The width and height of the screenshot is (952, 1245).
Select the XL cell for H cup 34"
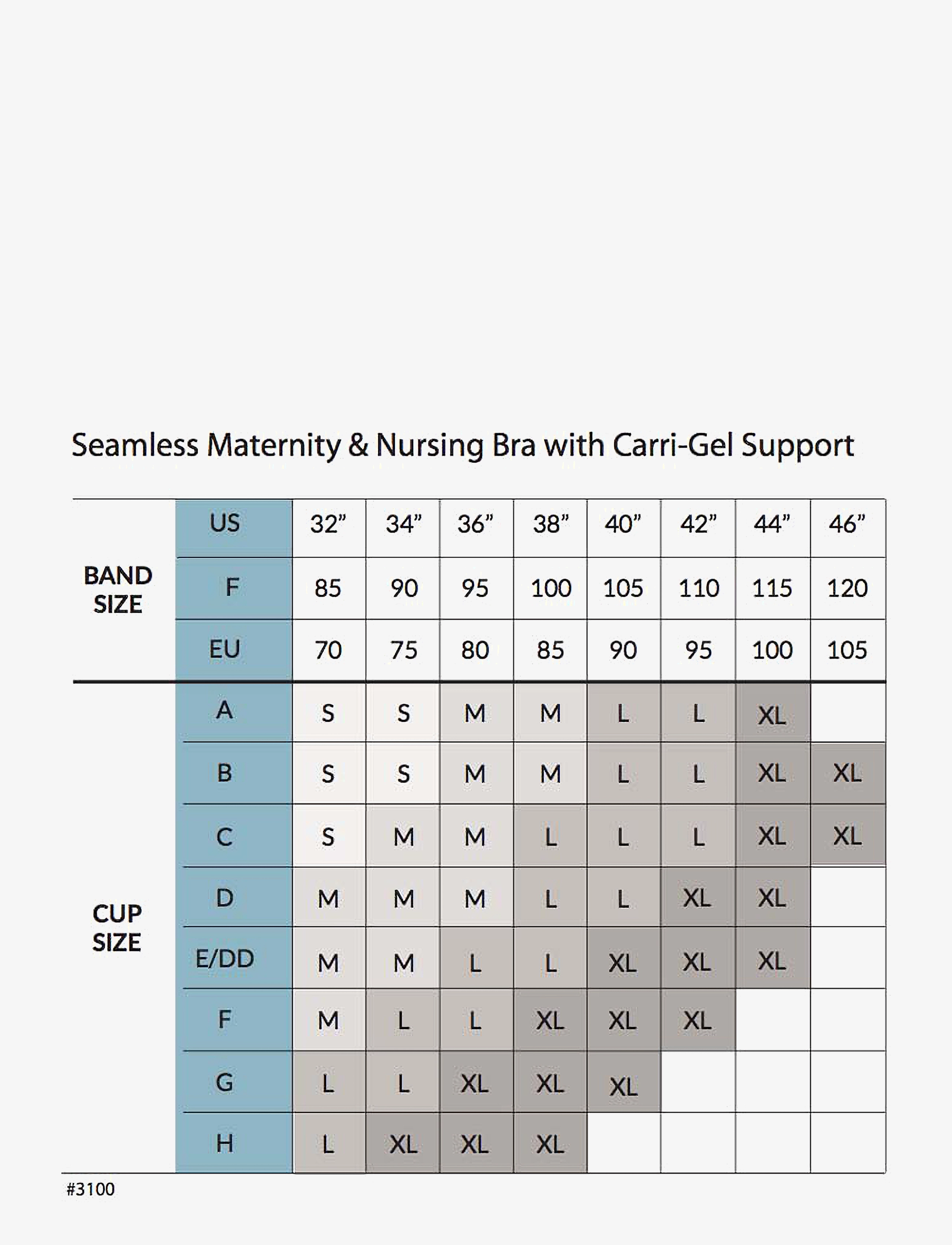point(403,1143)
